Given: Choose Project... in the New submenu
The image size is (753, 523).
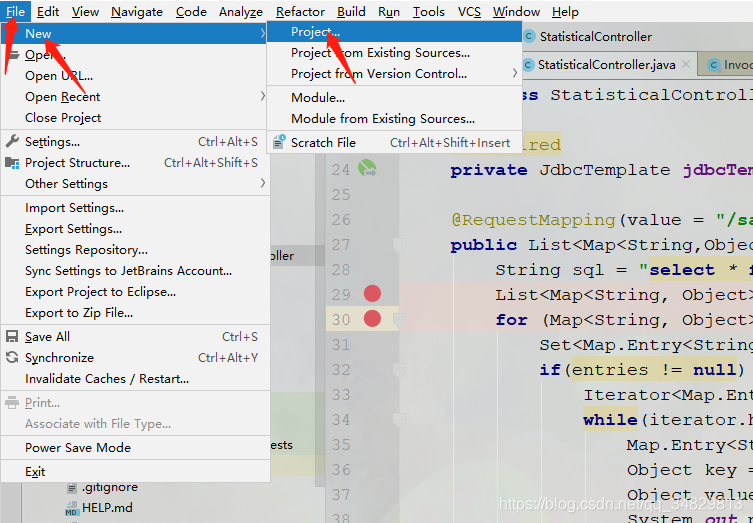Looking at the screenshot, I should pyautogui.click(x=394, y=32).
